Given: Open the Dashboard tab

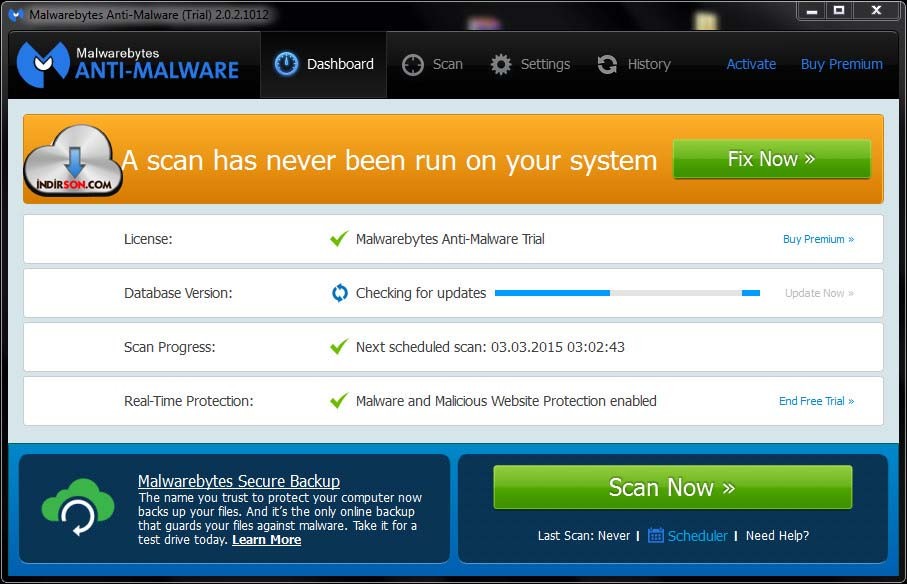Looking at the screenshot, I should (x=323, y=64).
